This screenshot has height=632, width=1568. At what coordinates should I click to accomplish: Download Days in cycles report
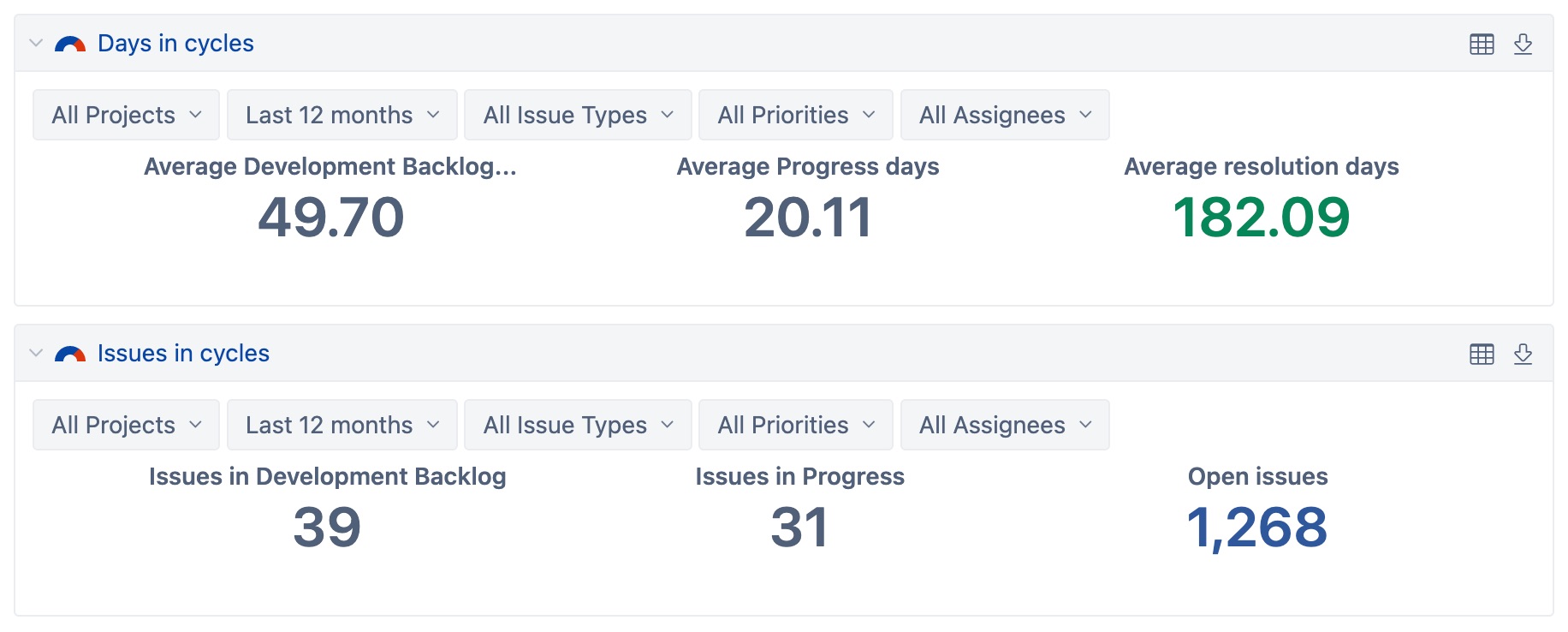coord(1523,45)
